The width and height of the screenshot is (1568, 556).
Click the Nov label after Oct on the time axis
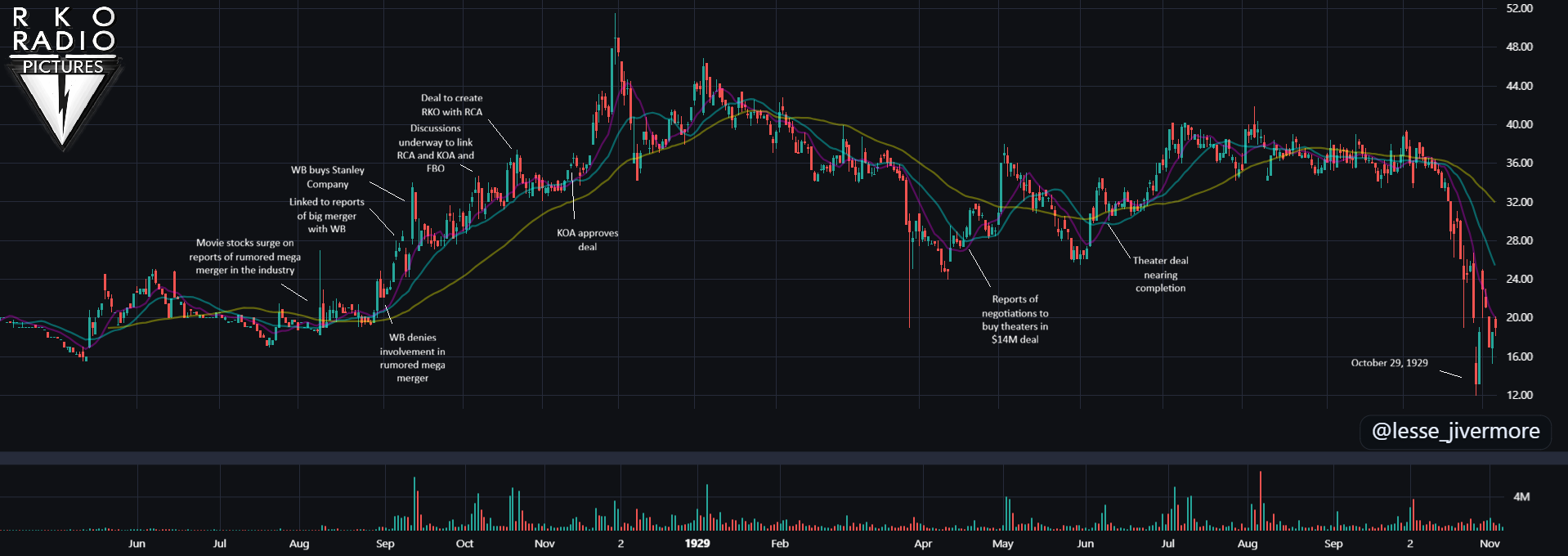[x=544, y=544]
